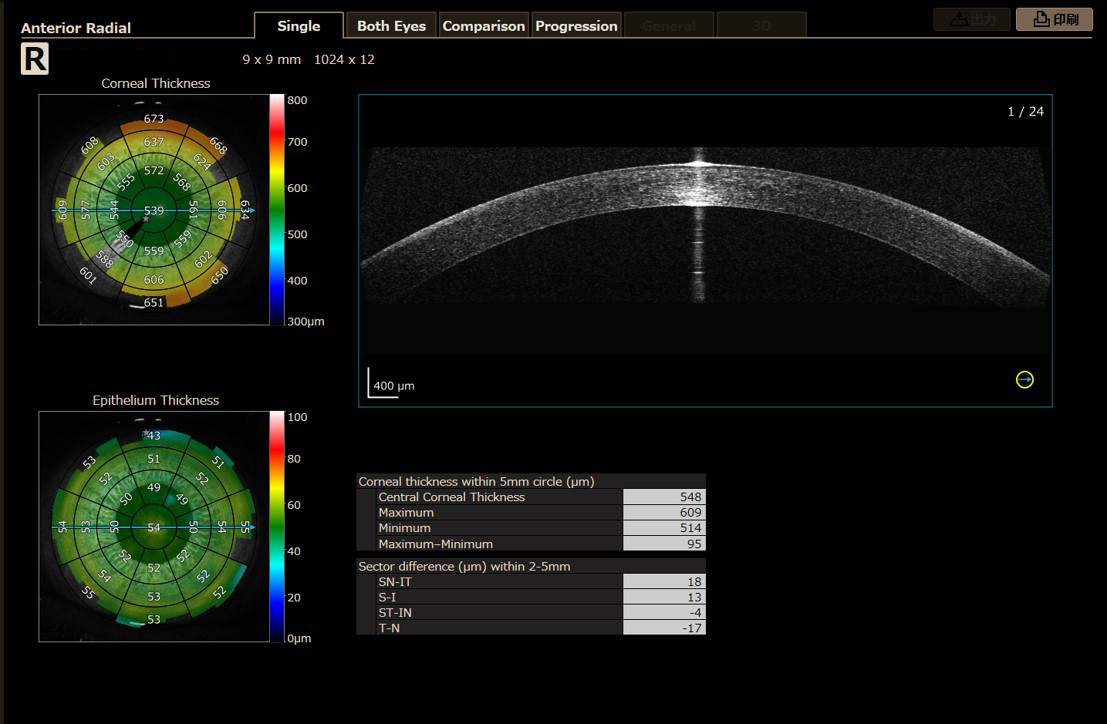The image size is (1107, 724).
Task: Open the Comparison tab
Action: (x=484, y=26)
